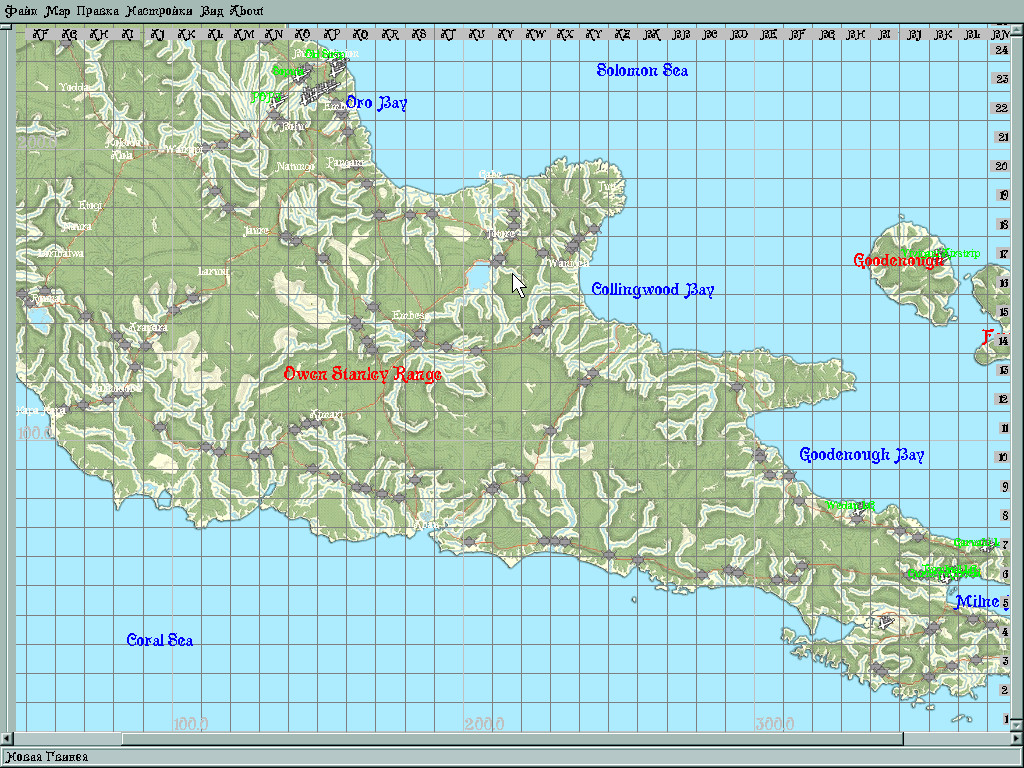Select the unlabeled airfield icon west of Milne Bay
This screenshot has width=1024, height=768.
(884, 622)
